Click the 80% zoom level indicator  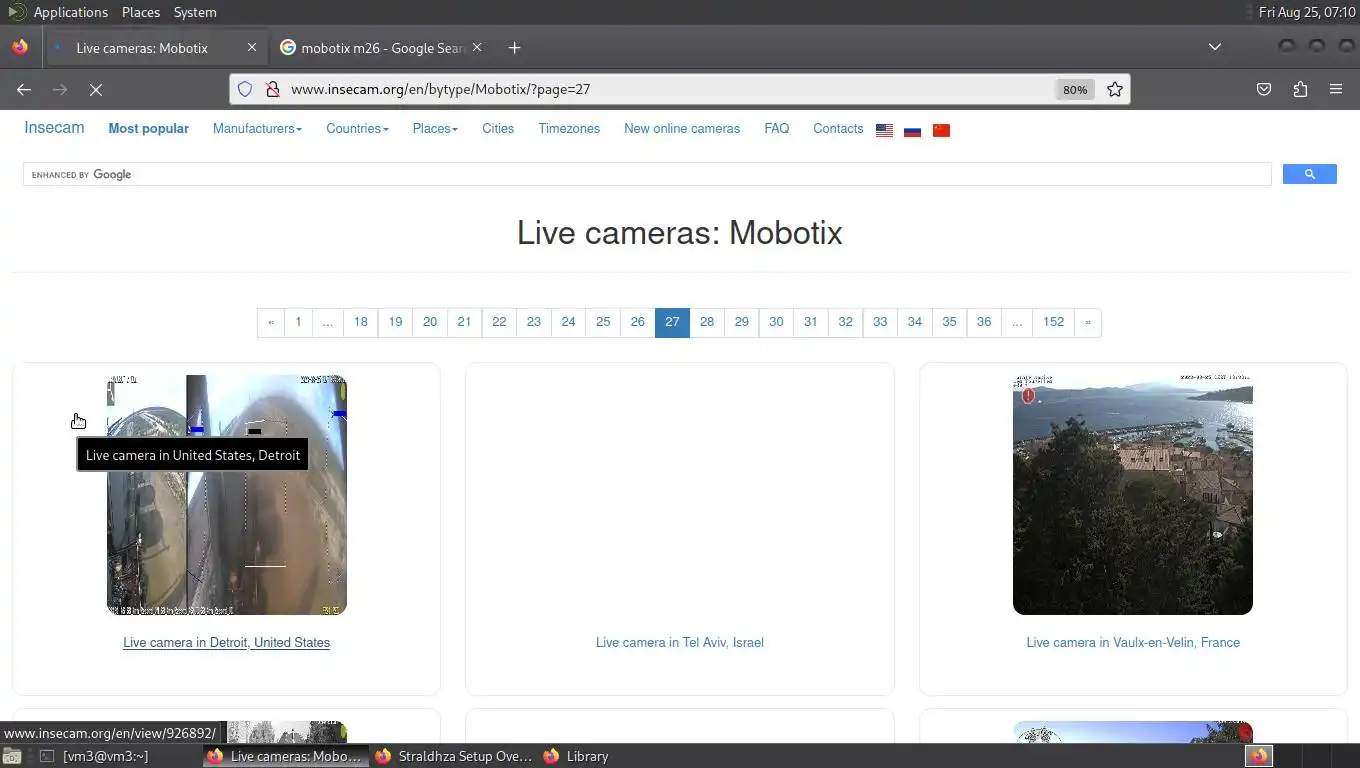[x=1075, y=89]
